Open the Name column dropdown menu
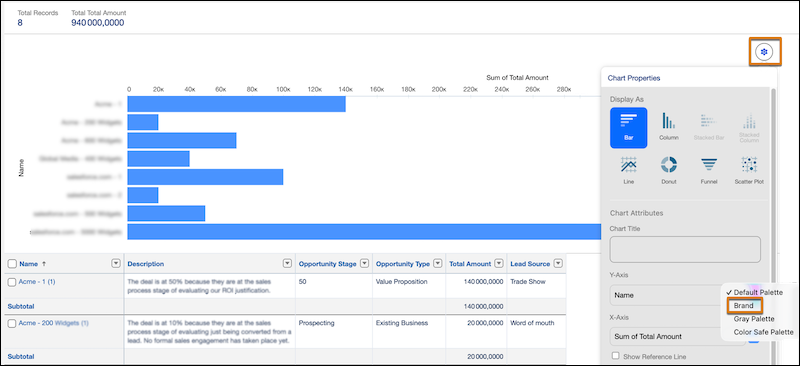800x366 pixels. coord(115,263)
